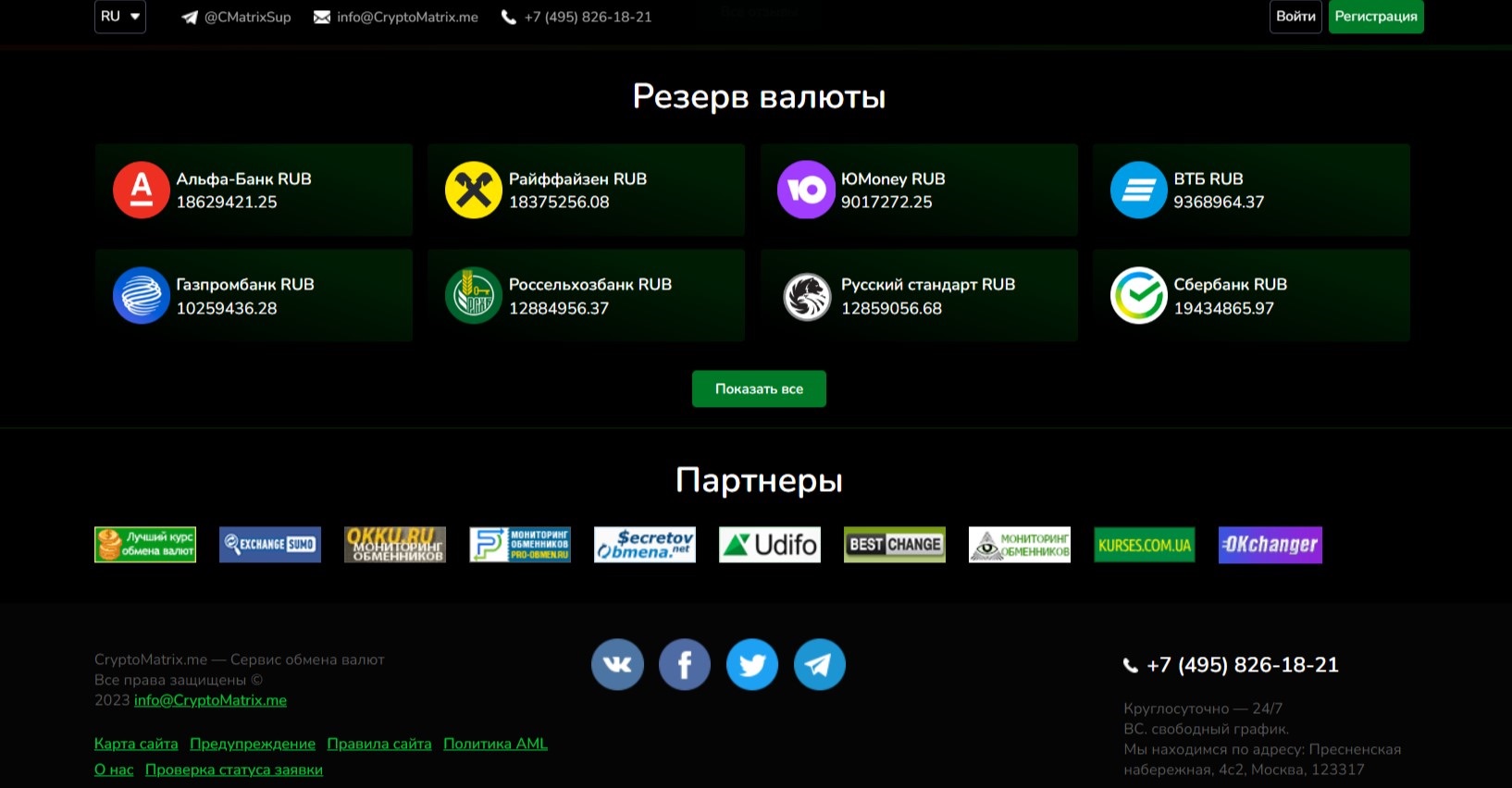
Task: Click the info@CryptoMatrix.me header email
Action: click(407, 18)
